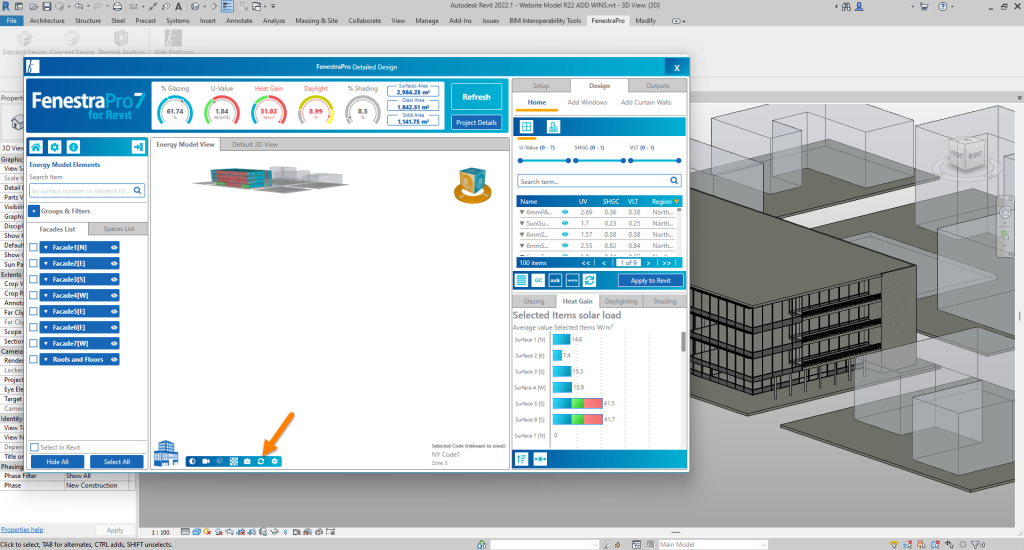Image resolution: width=1024 pixels, height=550 pixels.
Task: Expand the Facade1[N] dropdown arrow
Action: pyautogui.click(x=46, y=248)
